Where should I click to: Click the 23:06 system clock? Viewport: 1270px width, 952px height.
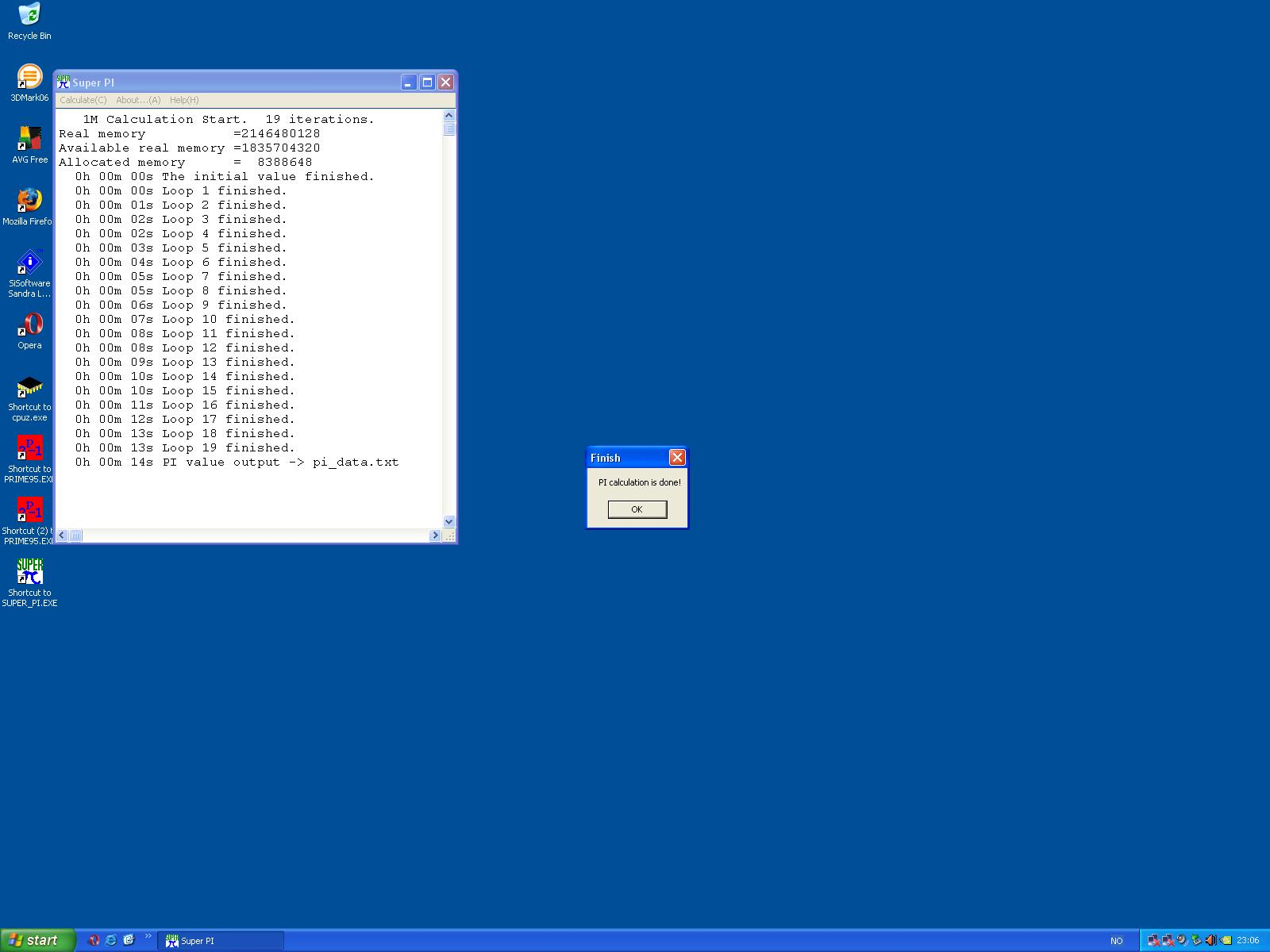pos(1248,941)
